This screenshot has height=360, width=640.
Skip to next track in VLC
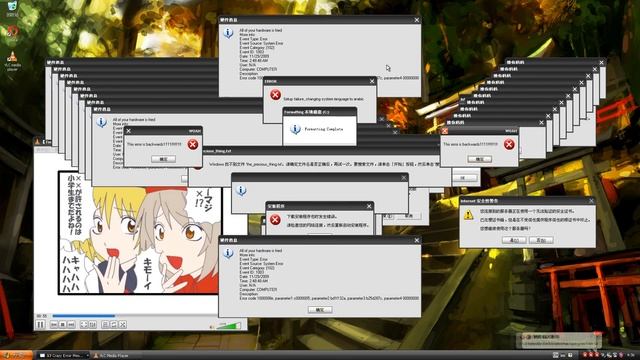(71, 325)
